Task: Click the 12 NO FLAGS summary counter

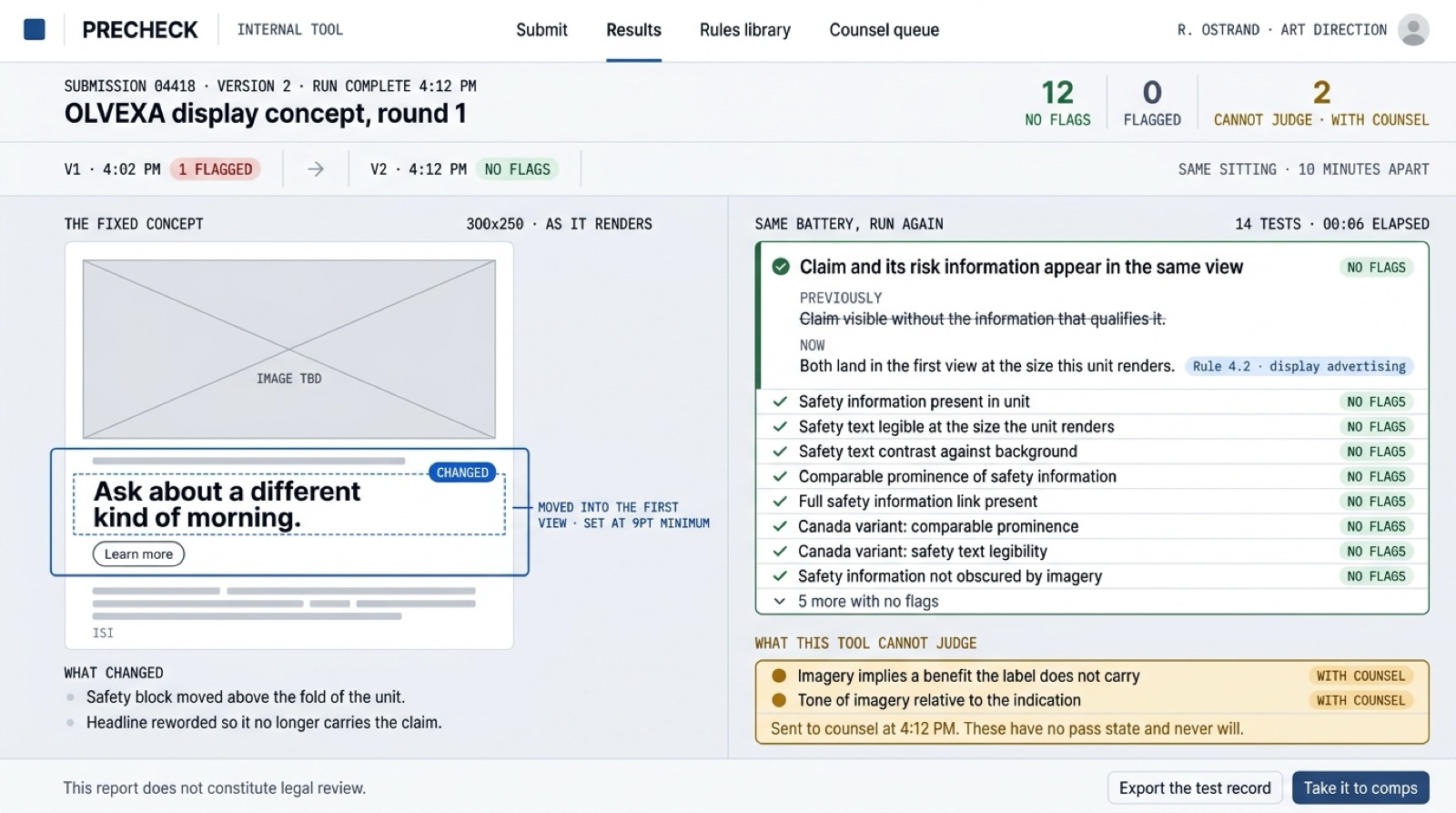Action: coord(1057,102)
